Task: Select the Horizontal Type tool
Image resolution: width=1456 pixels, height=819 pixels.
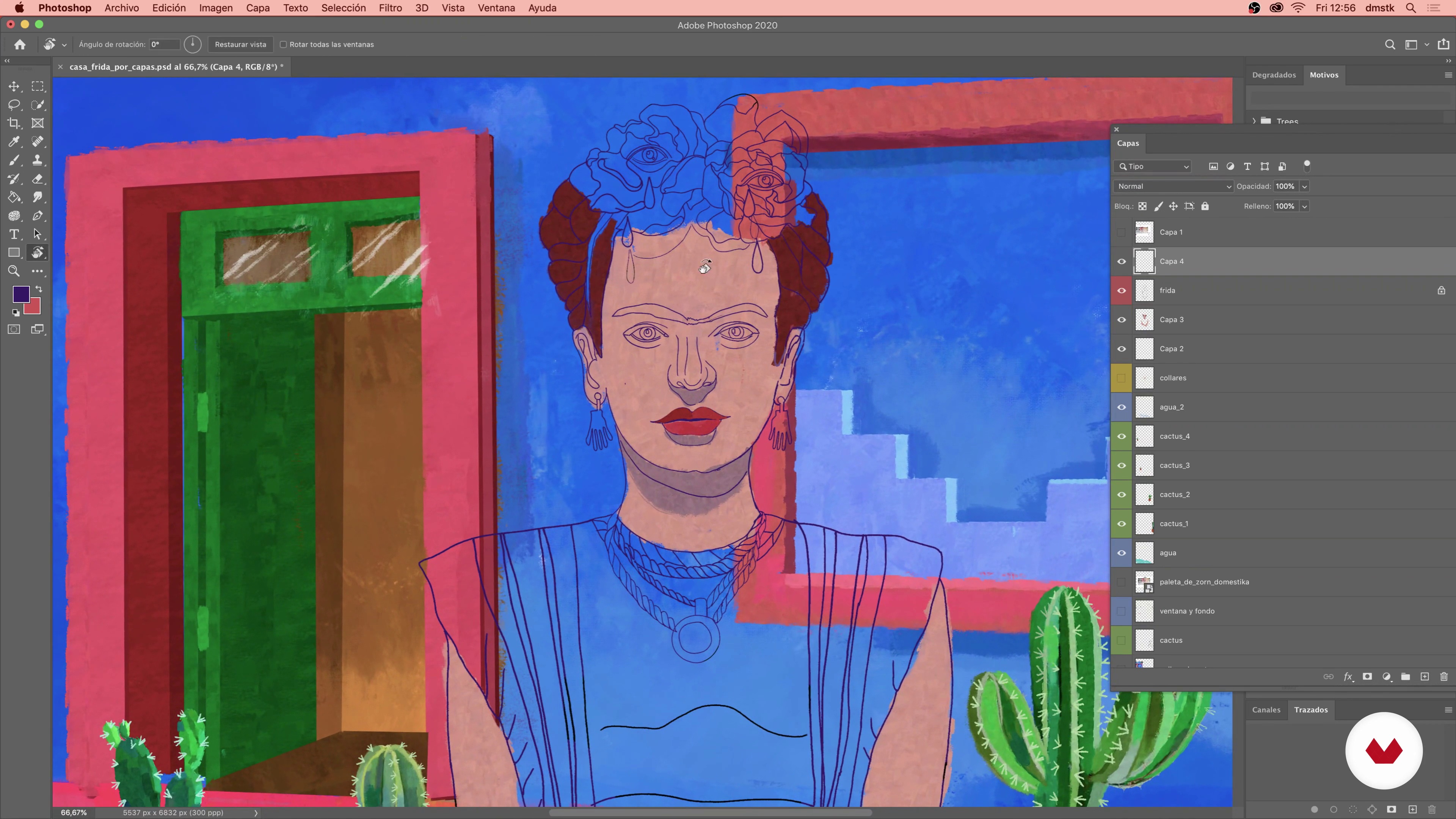Action: 14,234
